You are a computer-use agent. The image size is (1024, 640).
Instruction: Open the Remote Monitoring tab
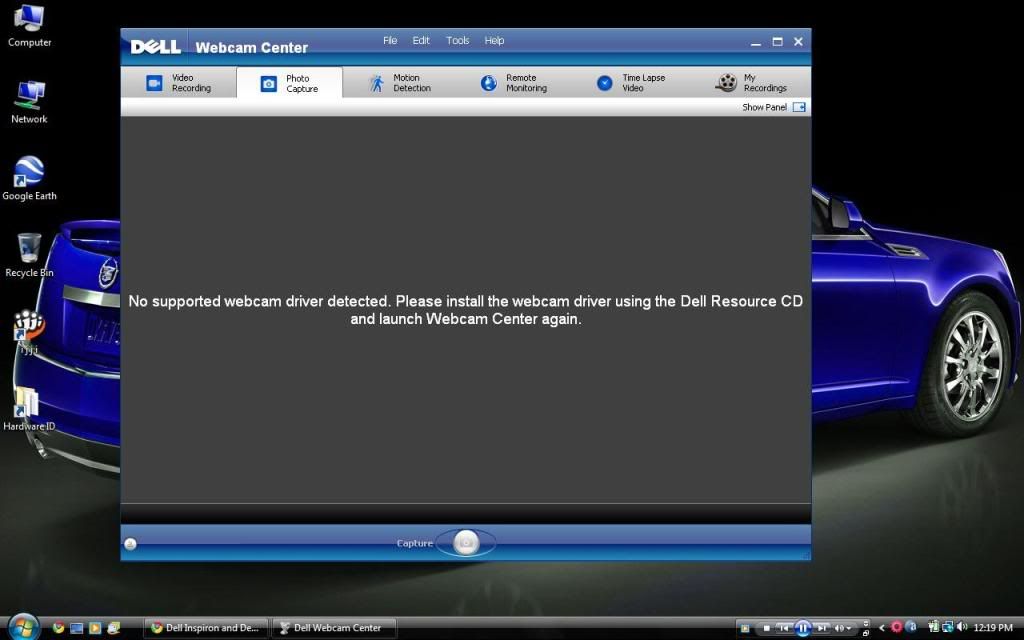(x=514, y=83)
